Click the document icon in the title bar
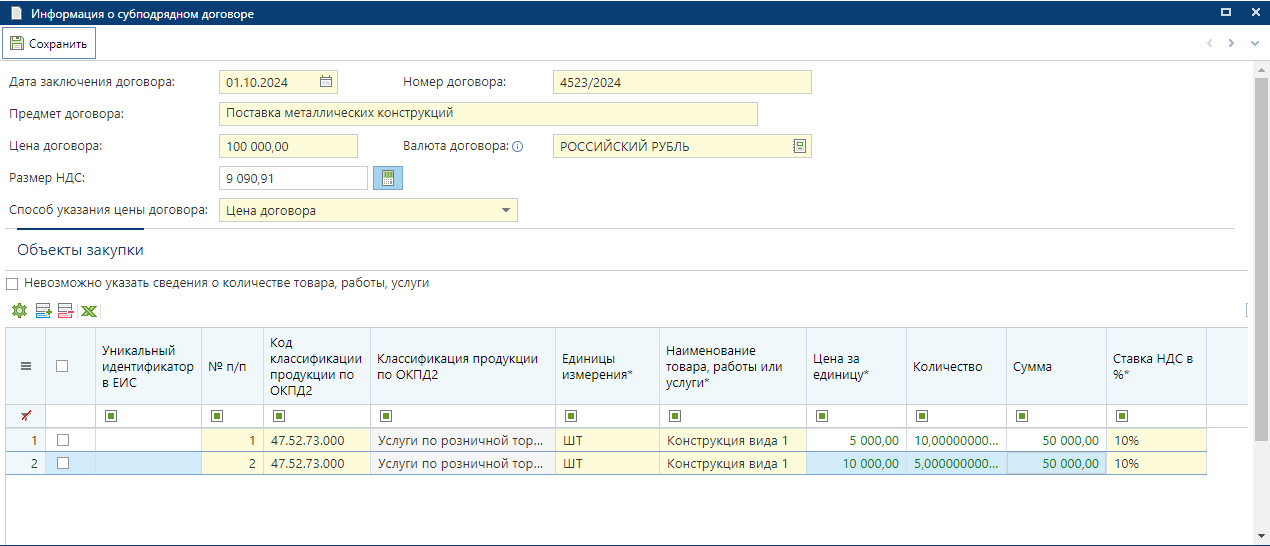The width and height of the screenshot is (1270, 546). pos(15,13)
